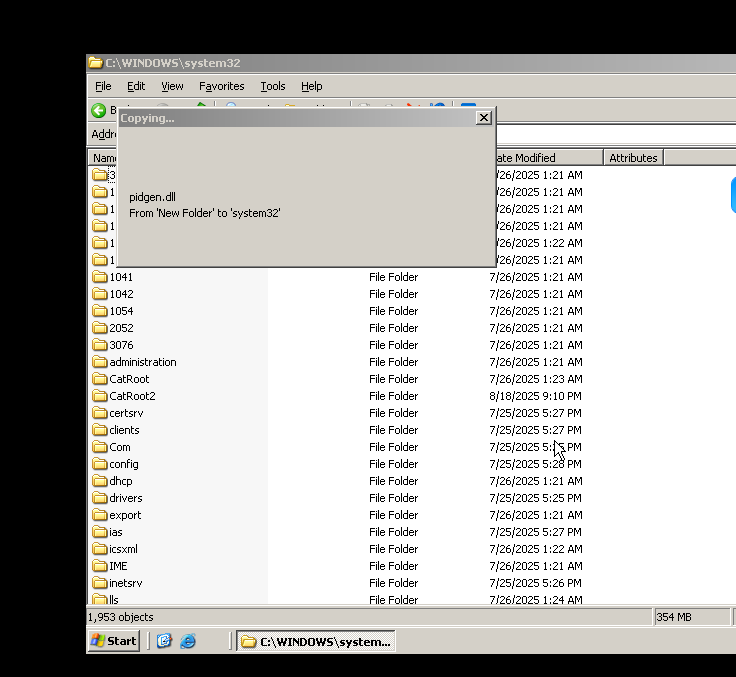Click the export folder icon

point(100,515)
